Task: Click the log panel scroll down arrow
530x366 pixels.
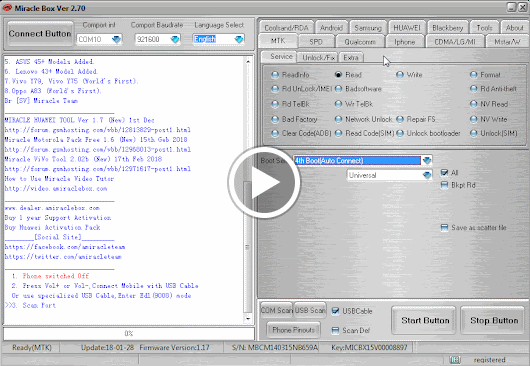Action: [x=248, y=319]
